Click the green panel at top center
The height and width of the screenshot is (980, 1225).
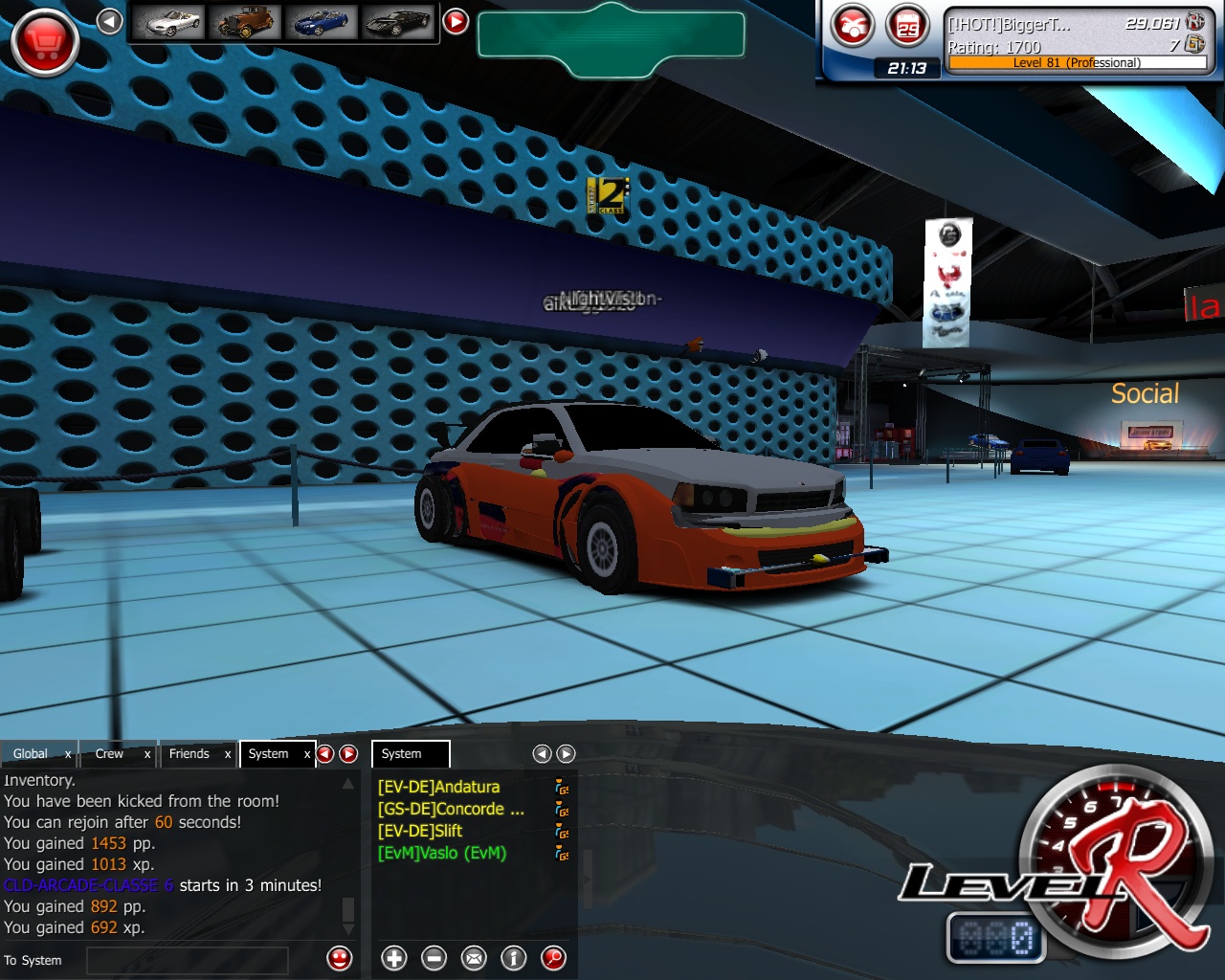612,40
